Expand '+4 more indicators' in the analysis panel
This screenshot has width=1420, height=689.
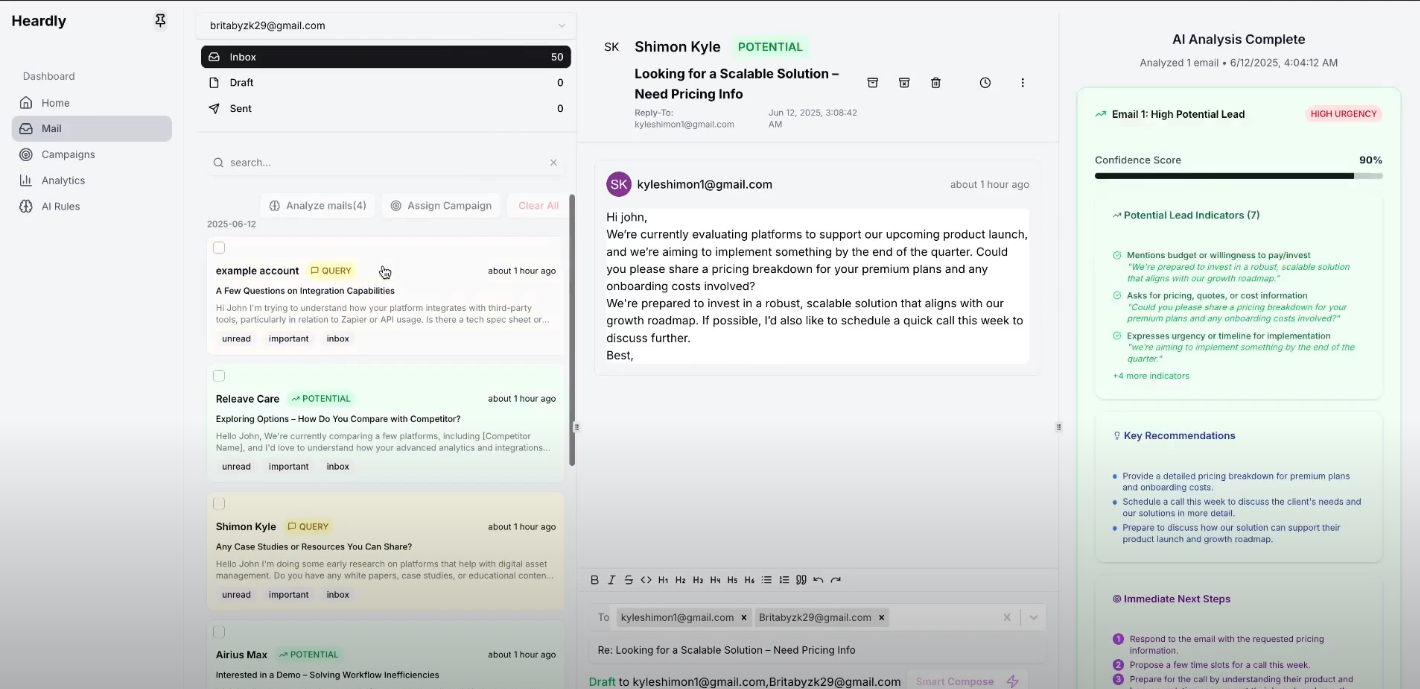[1151, 376]
